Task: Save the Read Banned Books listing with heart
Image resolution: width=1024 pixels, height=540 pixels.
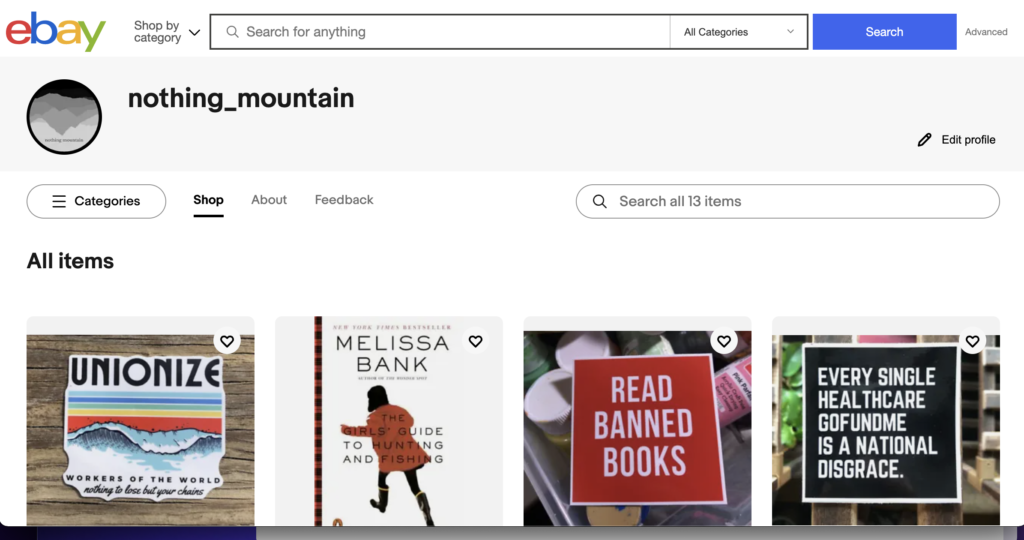Action: (x=724, y=341)
